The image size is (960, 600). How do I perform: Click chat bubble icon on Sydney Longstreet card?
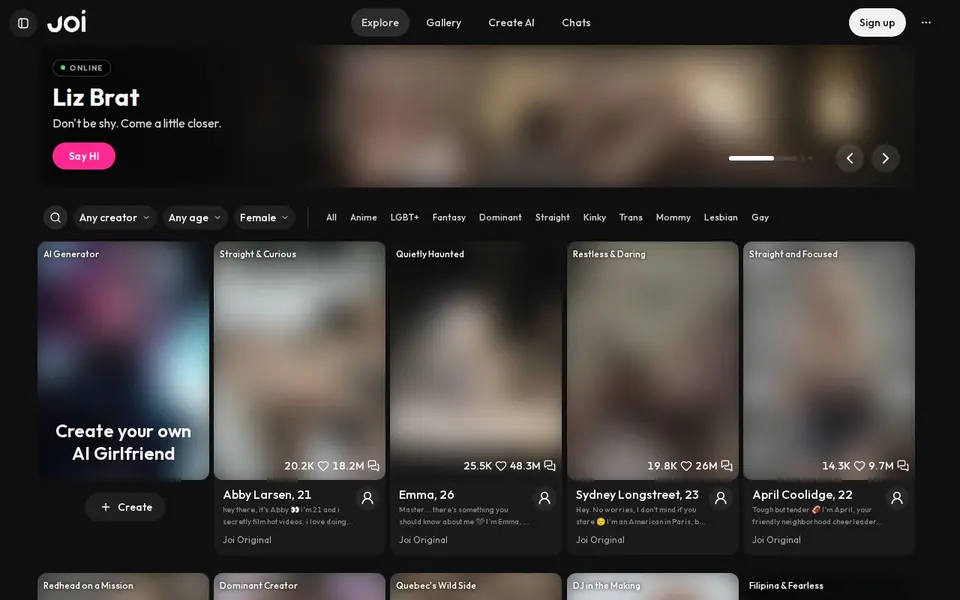click(x=727, y=466)
